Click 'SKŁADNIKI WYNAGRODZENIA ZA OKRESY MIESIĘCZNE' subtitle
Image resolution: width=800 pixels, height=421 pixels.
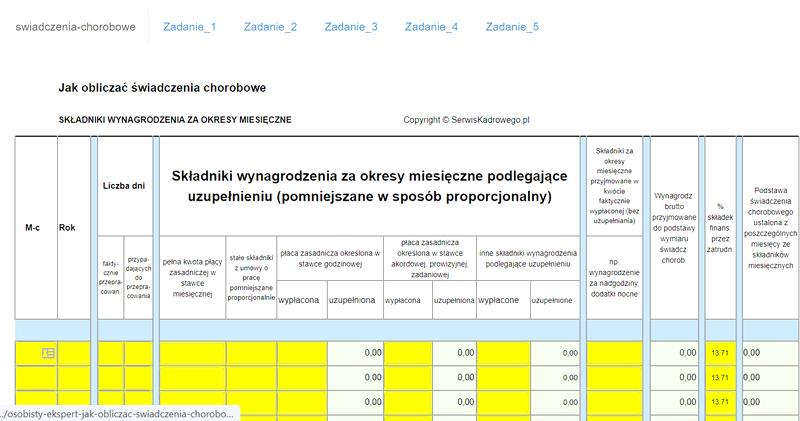pos(175,120)
